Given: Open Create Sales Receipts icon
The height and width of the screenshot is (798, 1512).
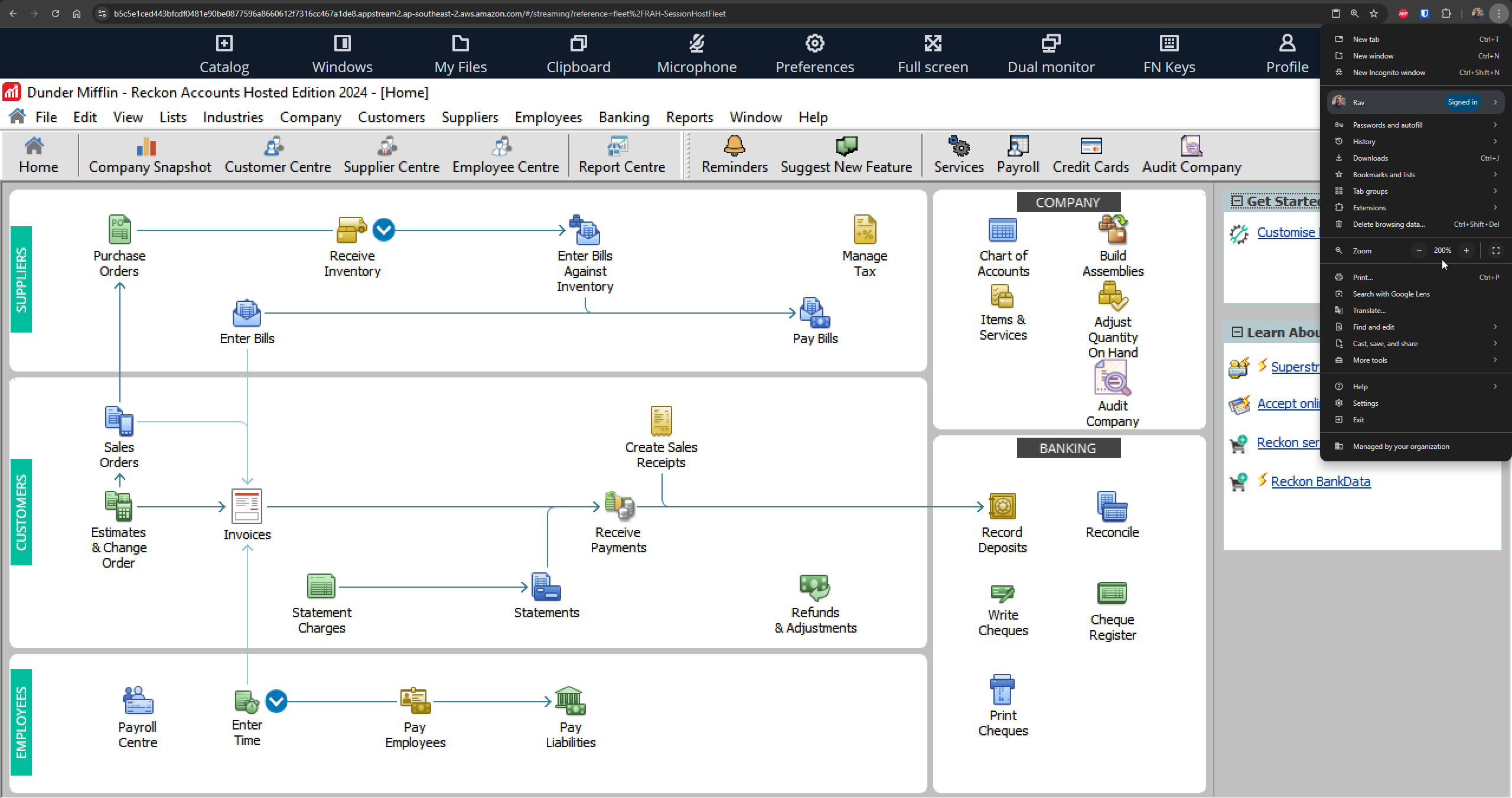Looking at the screenshot, I should [x=661, y=421].
